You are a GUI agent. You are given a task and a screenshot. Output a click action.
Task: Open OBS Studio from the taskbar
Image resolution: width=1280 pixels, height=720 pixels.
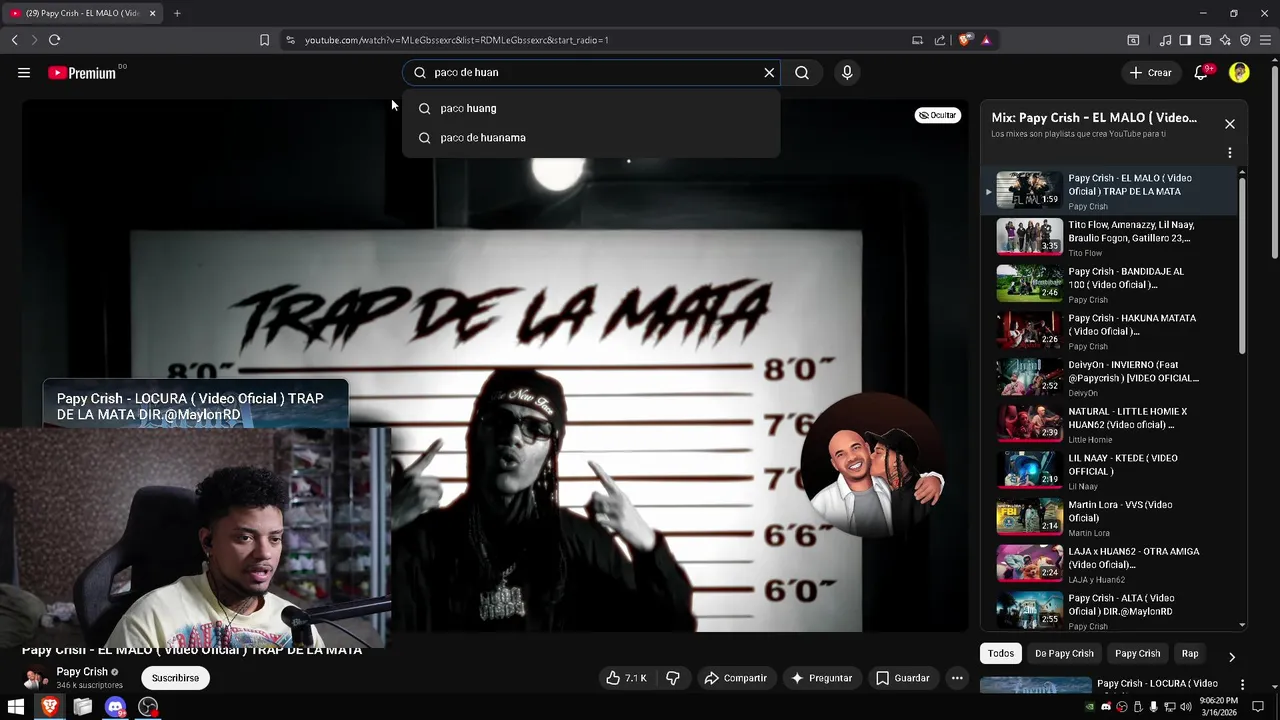(x=148, y=707)
